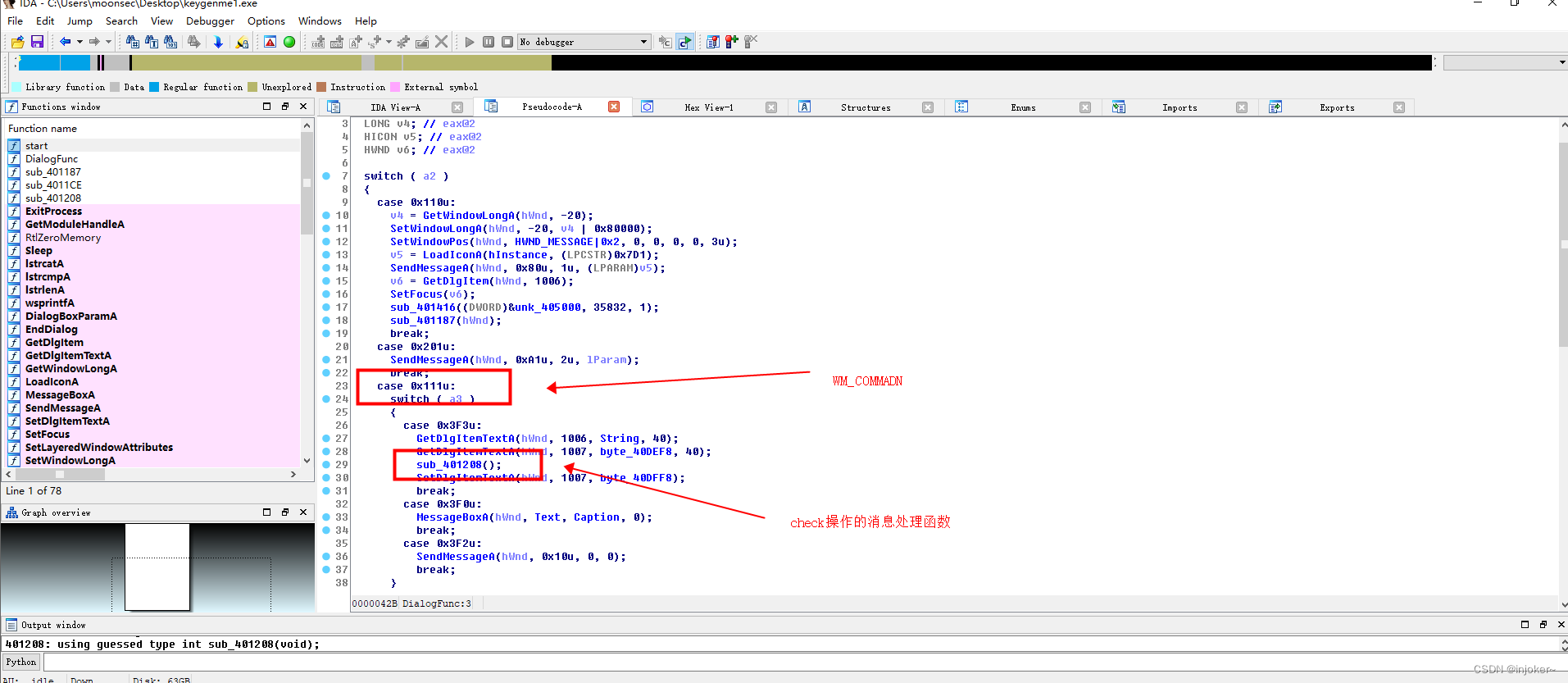
Task: Click the convert-to-data toolbar icon
Action: coord(337,42)
